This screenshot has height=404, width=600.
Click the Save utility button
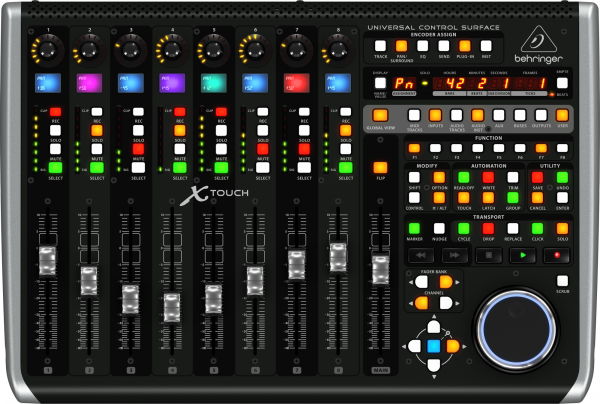pyautogui.click(x=537, y=177)
